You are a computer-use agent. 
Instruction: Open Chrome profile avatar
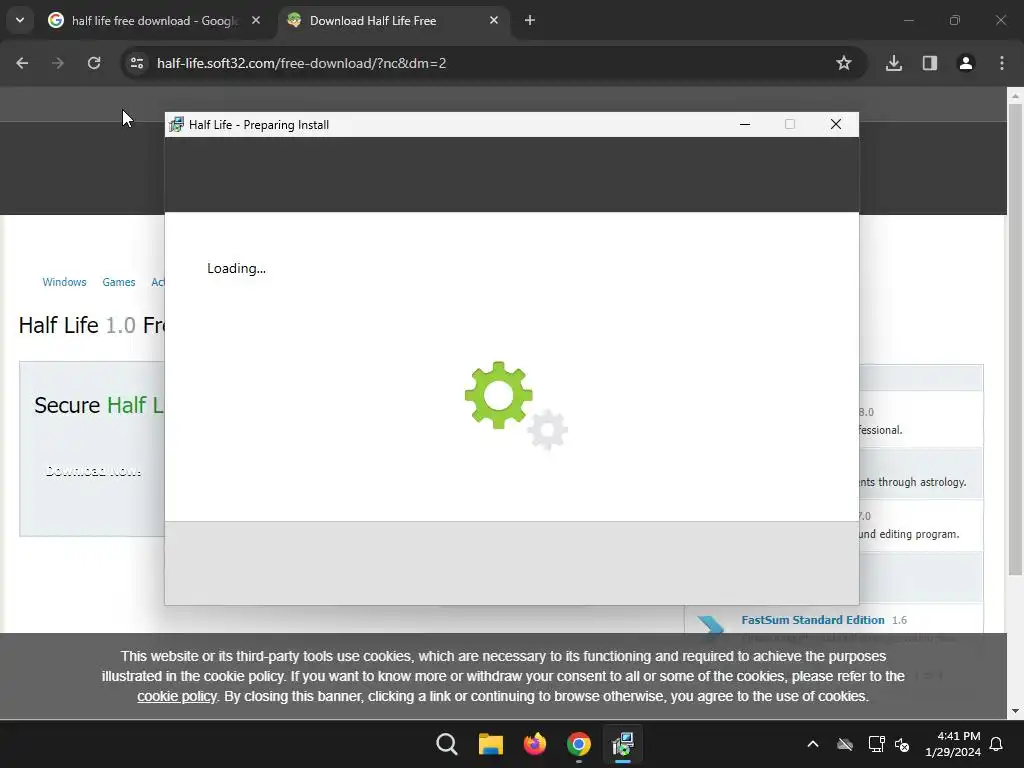(966, 63)
